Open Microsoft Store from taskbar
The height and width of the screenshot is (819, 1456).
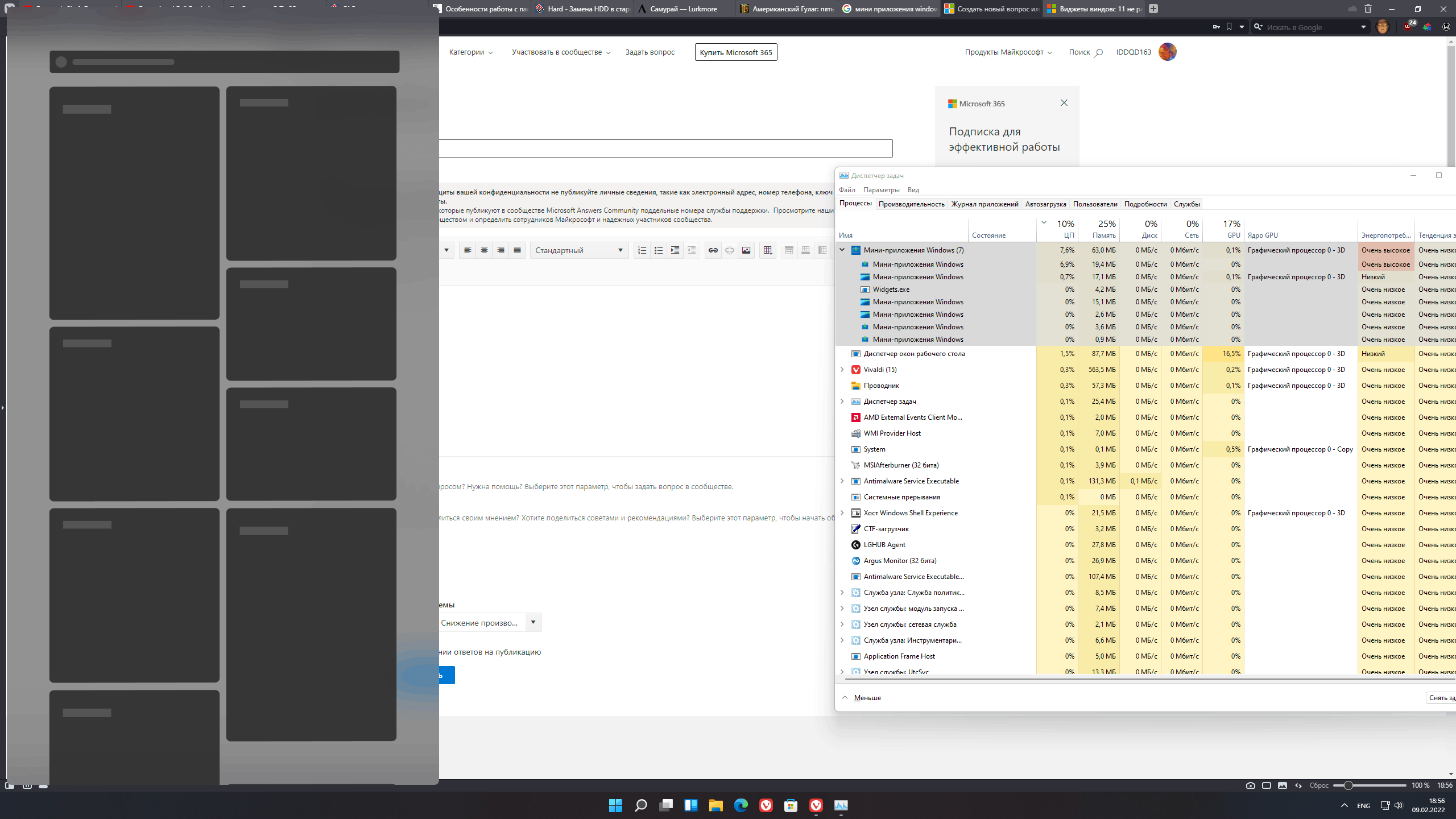pos(791,805)
